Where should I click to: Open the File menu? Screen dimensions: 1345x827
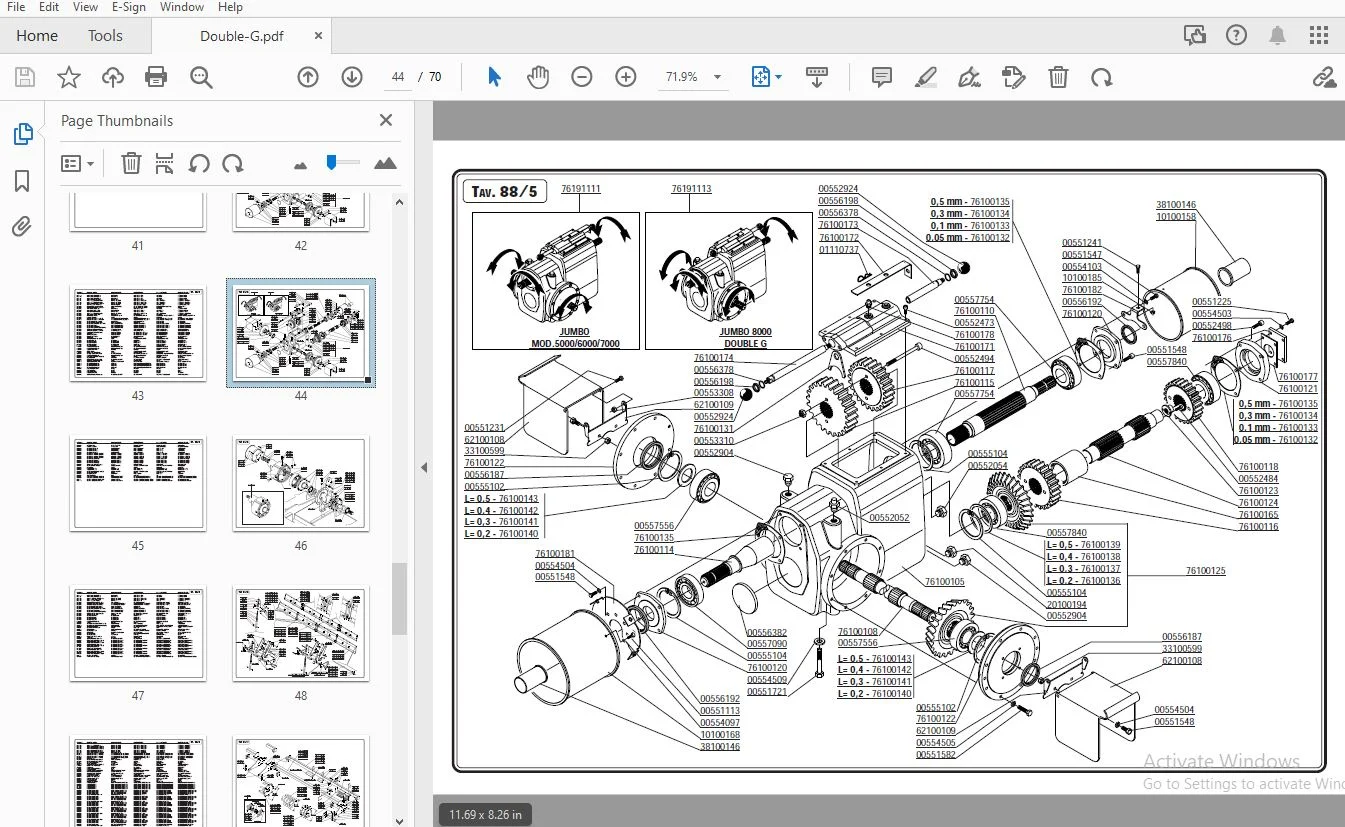(x=16, y=7)
